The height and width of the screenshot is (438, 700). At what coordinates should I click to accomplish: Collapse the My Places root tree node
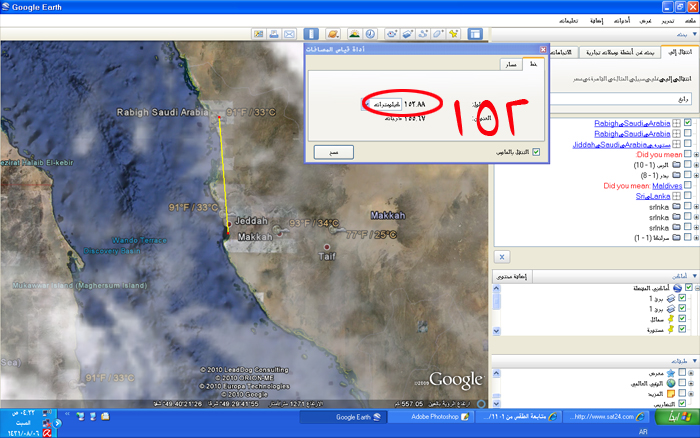(697, 288)
